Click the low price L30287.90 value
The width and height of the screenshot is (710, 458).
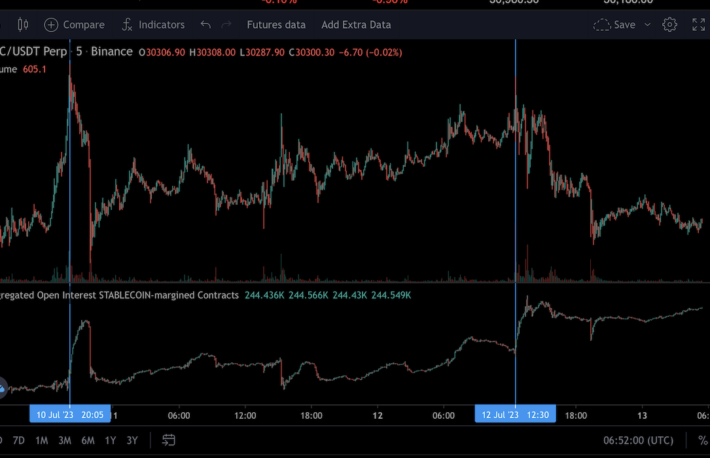click(262, 53)
